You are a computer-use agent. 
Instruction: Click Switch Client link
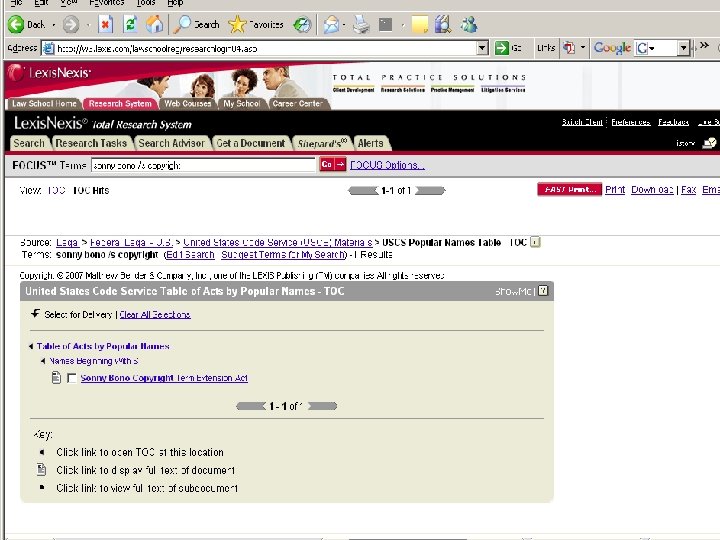tap(582, 122)
